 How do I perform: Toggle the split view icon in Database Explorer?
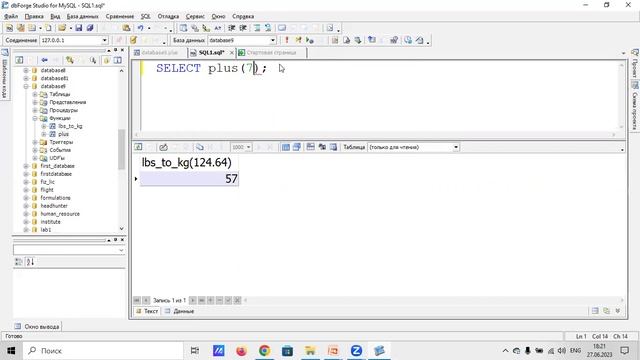click(118, 60)
